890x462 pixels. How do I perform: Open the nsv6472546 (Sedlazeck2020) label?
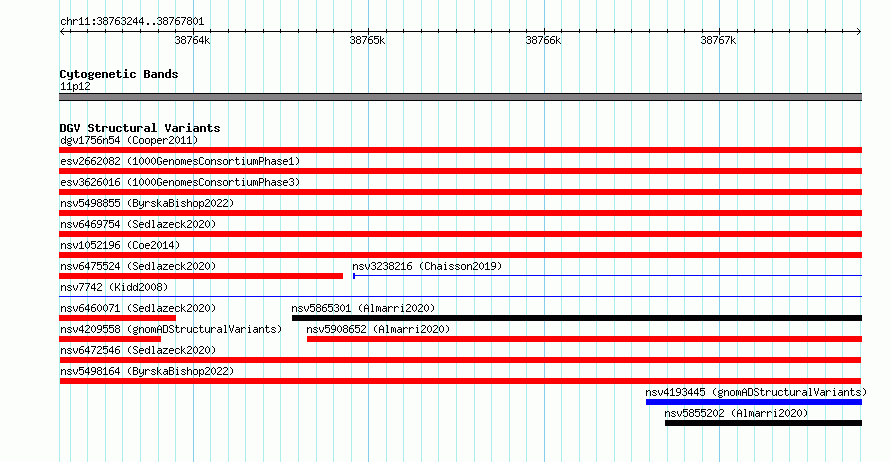tap(138, 350)
